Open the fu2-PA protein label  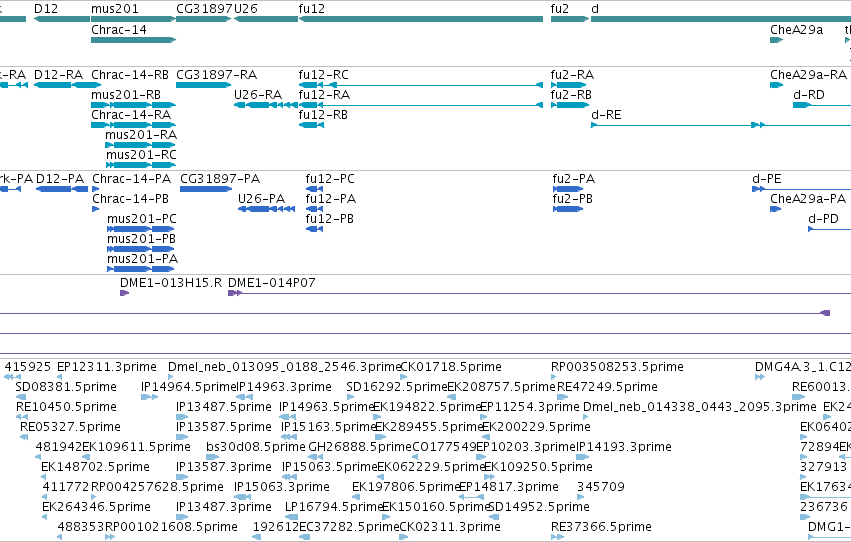pyautogui.click(x=574, y=179)
